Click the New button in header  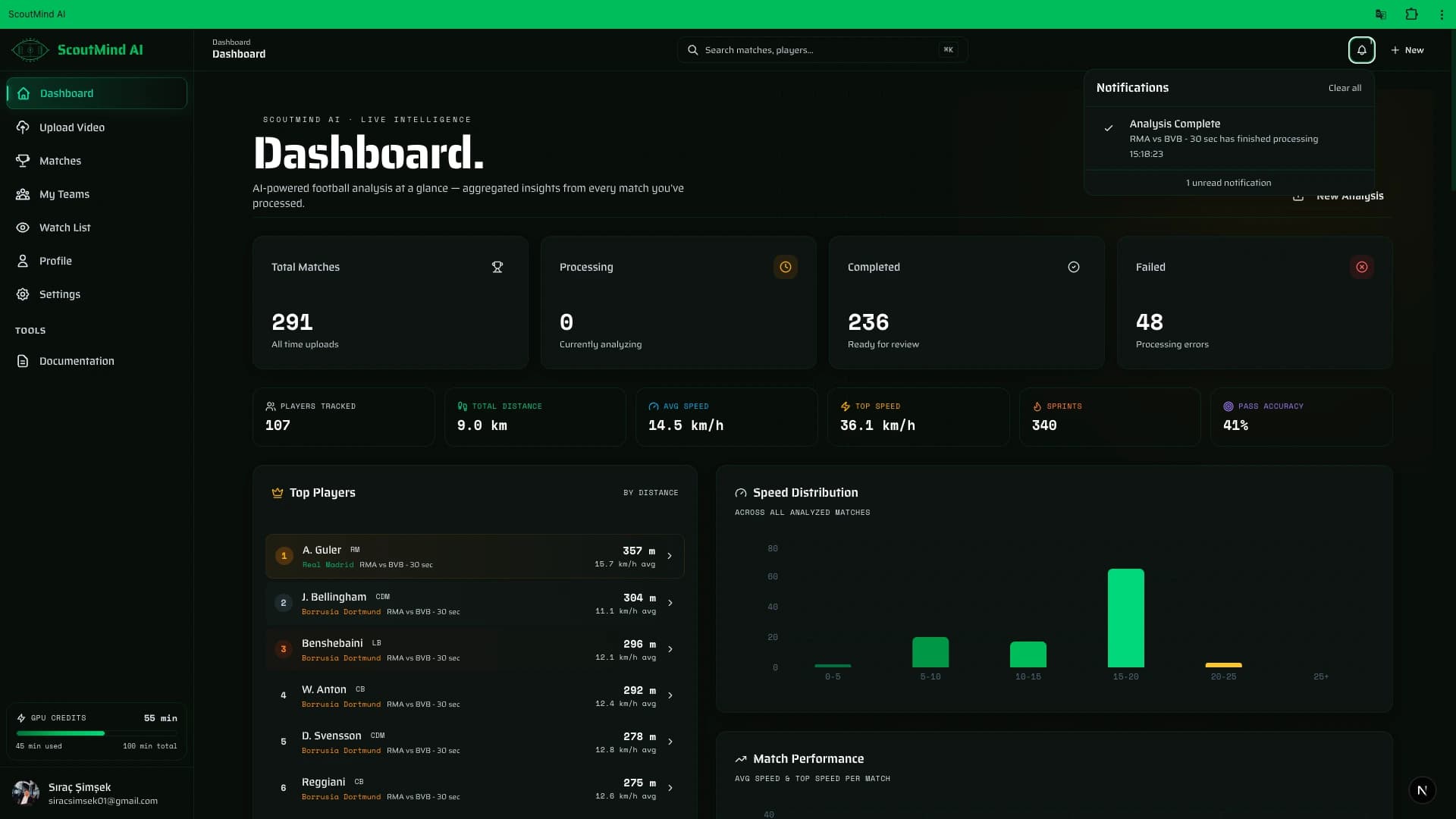(1407, 50)
